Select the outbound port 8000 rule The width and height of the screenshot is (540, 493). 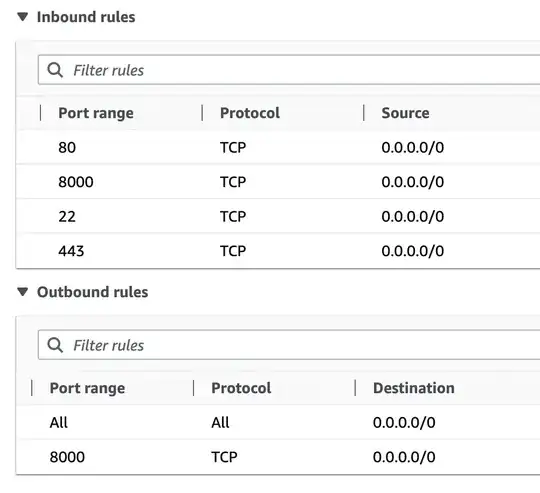(x=278, y=457)
